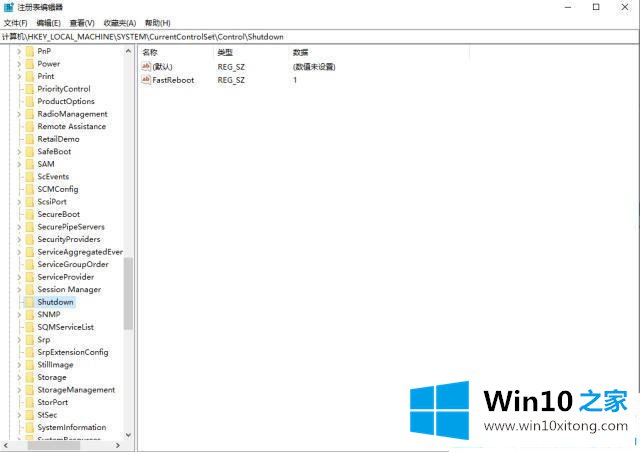Select the StorPort key

[53, 402]
